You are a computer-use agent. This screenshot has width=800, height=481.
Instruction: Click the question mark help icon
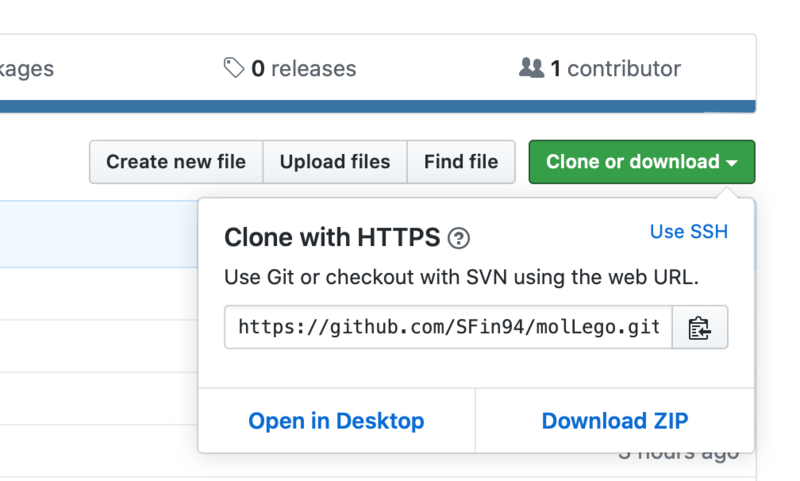[x=459, y=238]
